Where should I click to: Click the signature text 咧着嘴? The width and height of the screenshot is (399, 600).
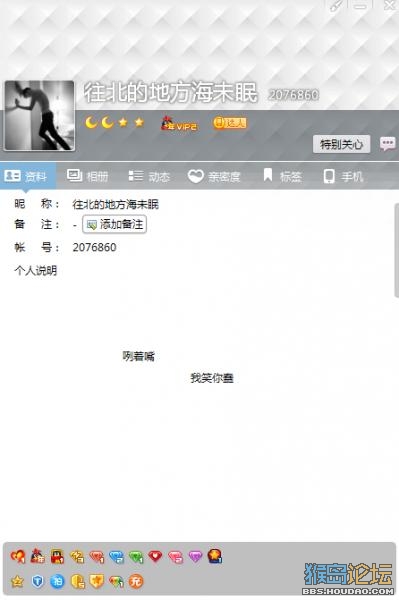click(138, 356)
